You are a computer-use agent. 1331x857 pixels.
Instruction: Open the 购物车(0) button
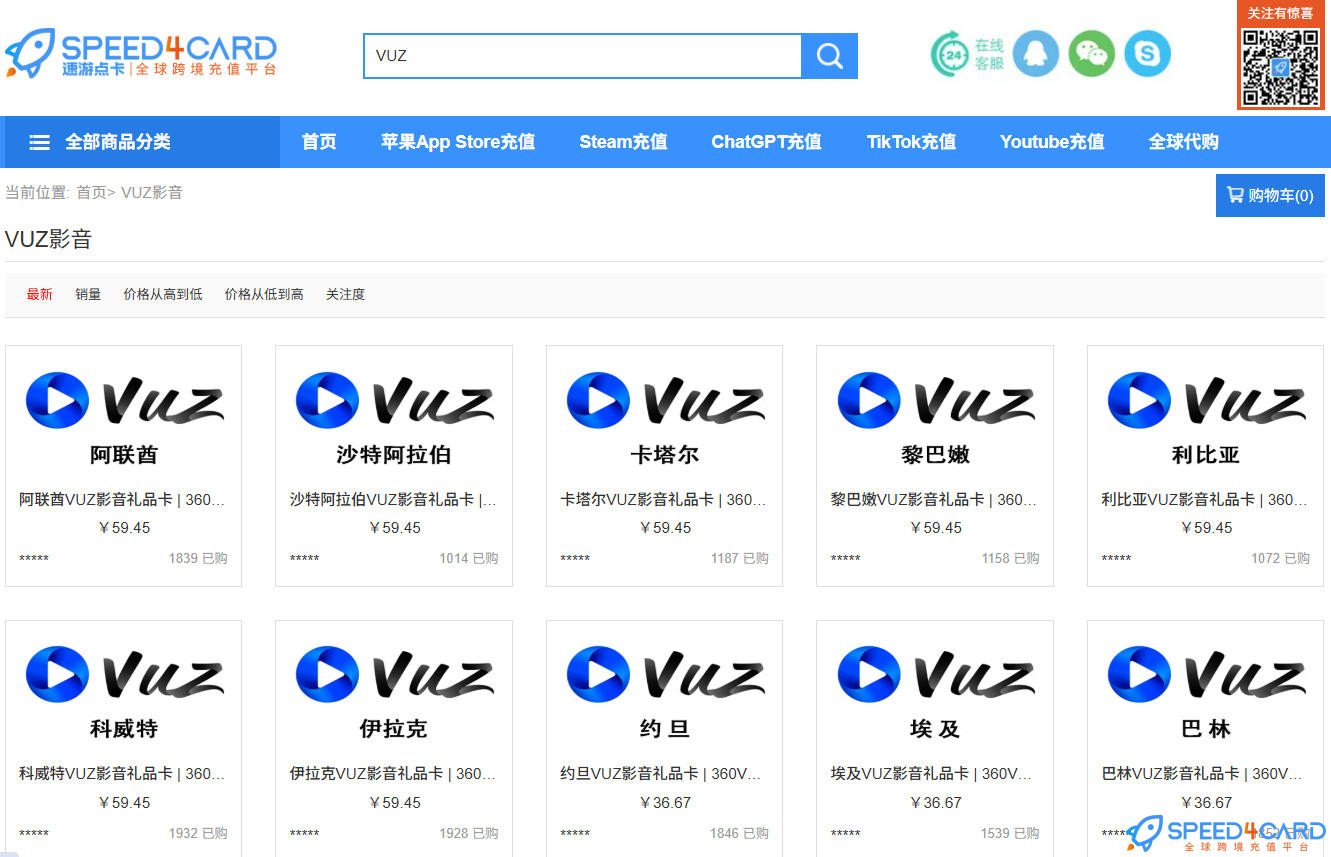pyautogui.click(x=1270, y=195)
